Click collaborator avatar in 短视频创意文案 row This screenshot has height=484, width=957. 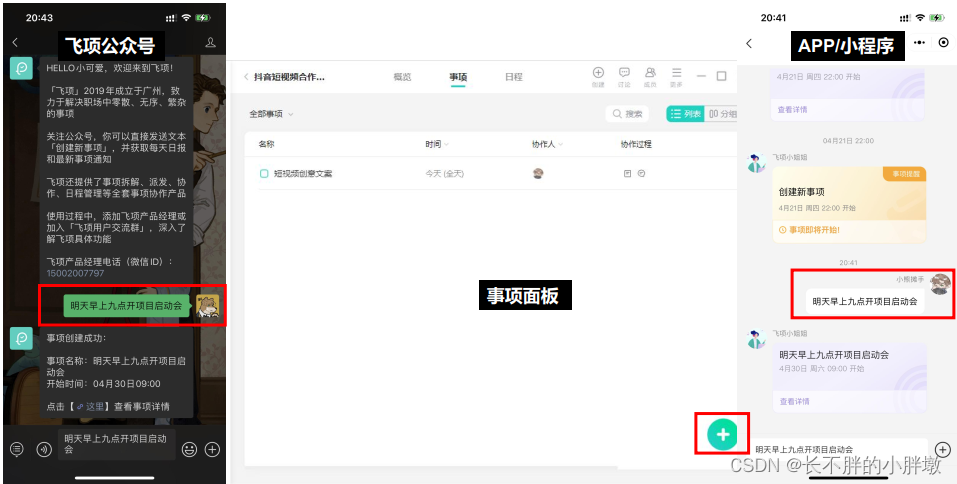point(538,174)
